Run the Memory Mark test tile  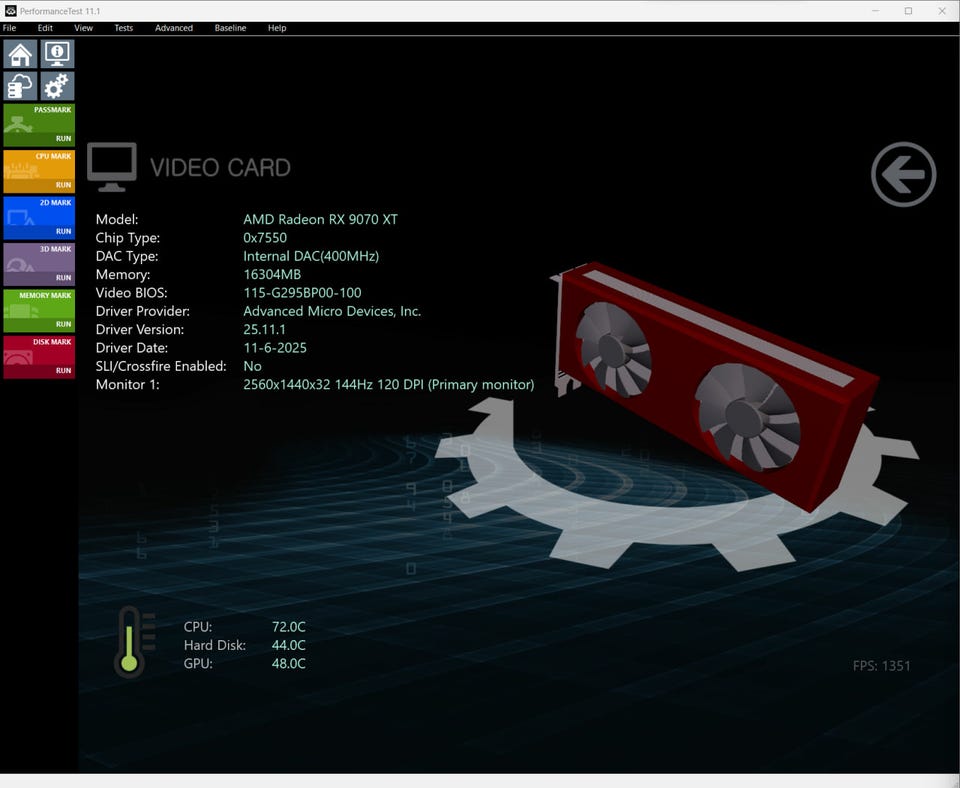click(x=39, y=310)
